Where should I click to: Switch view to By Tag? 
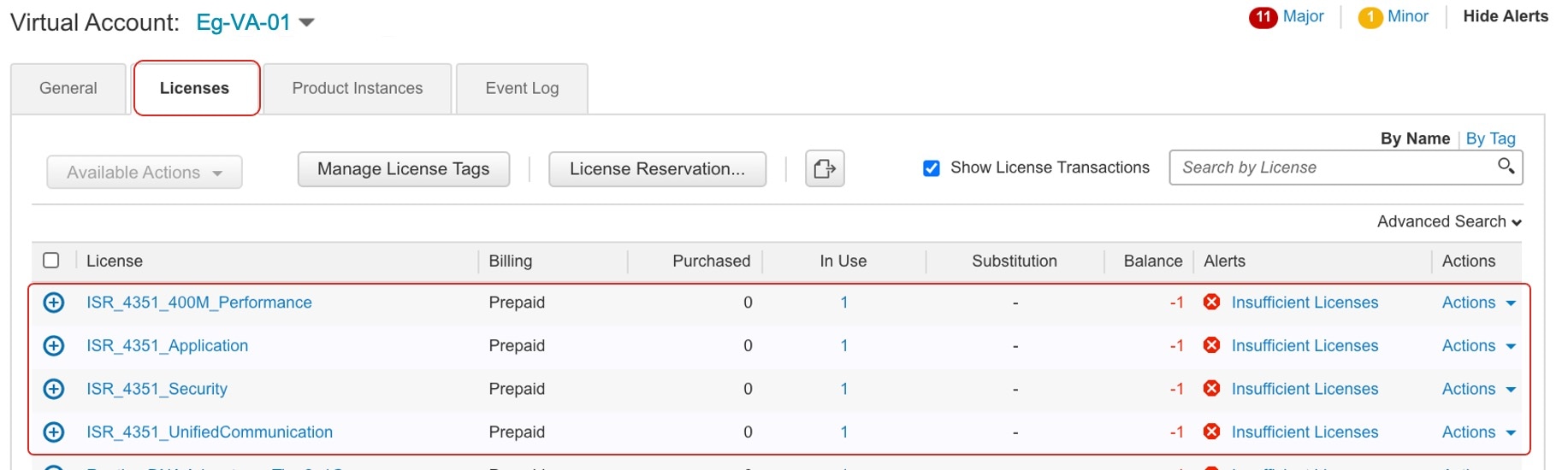(1491, 138)
